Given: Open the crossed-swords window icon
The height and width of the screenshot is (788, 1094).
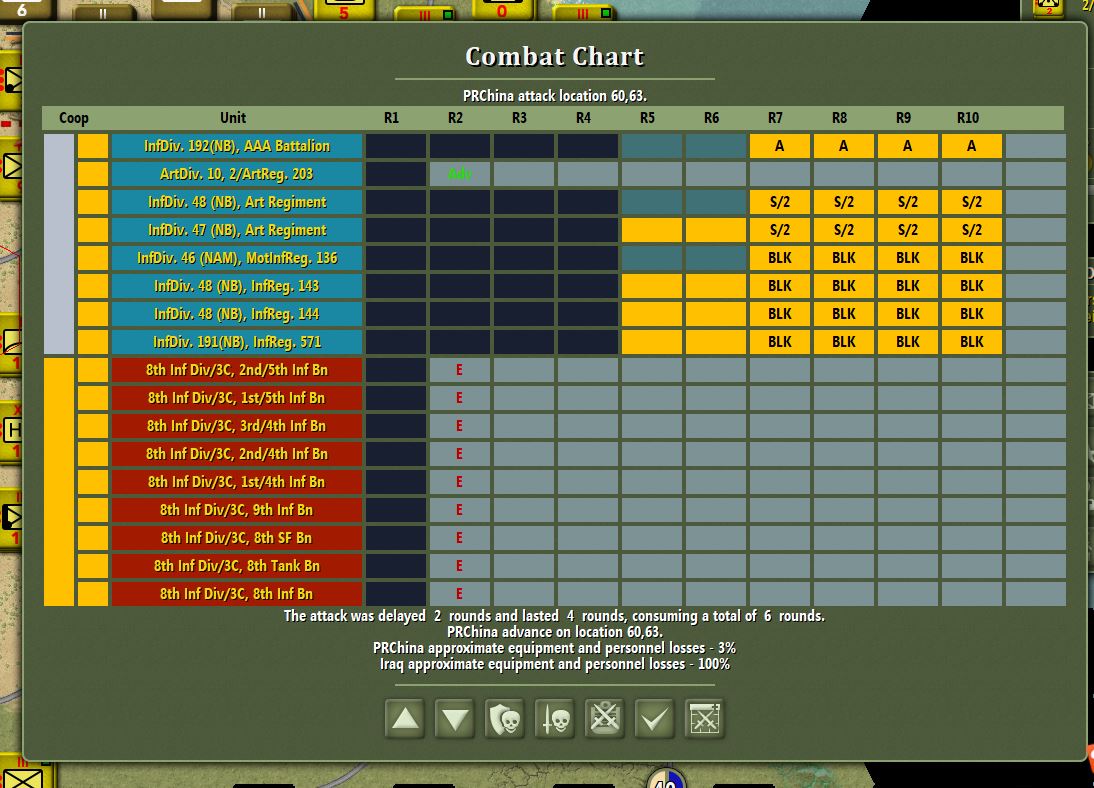Looking at the screenshot, I should tap(705, 718).
